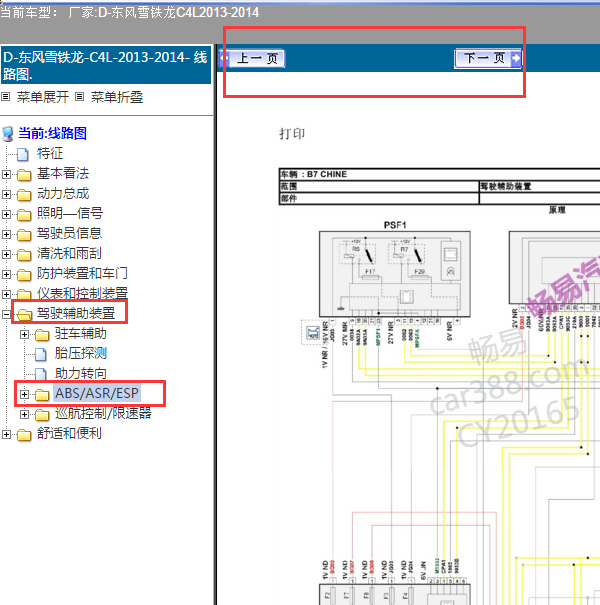Collapse the 驾驶辅助装置 folder
The image size is (600, 605).
point(6,314)
